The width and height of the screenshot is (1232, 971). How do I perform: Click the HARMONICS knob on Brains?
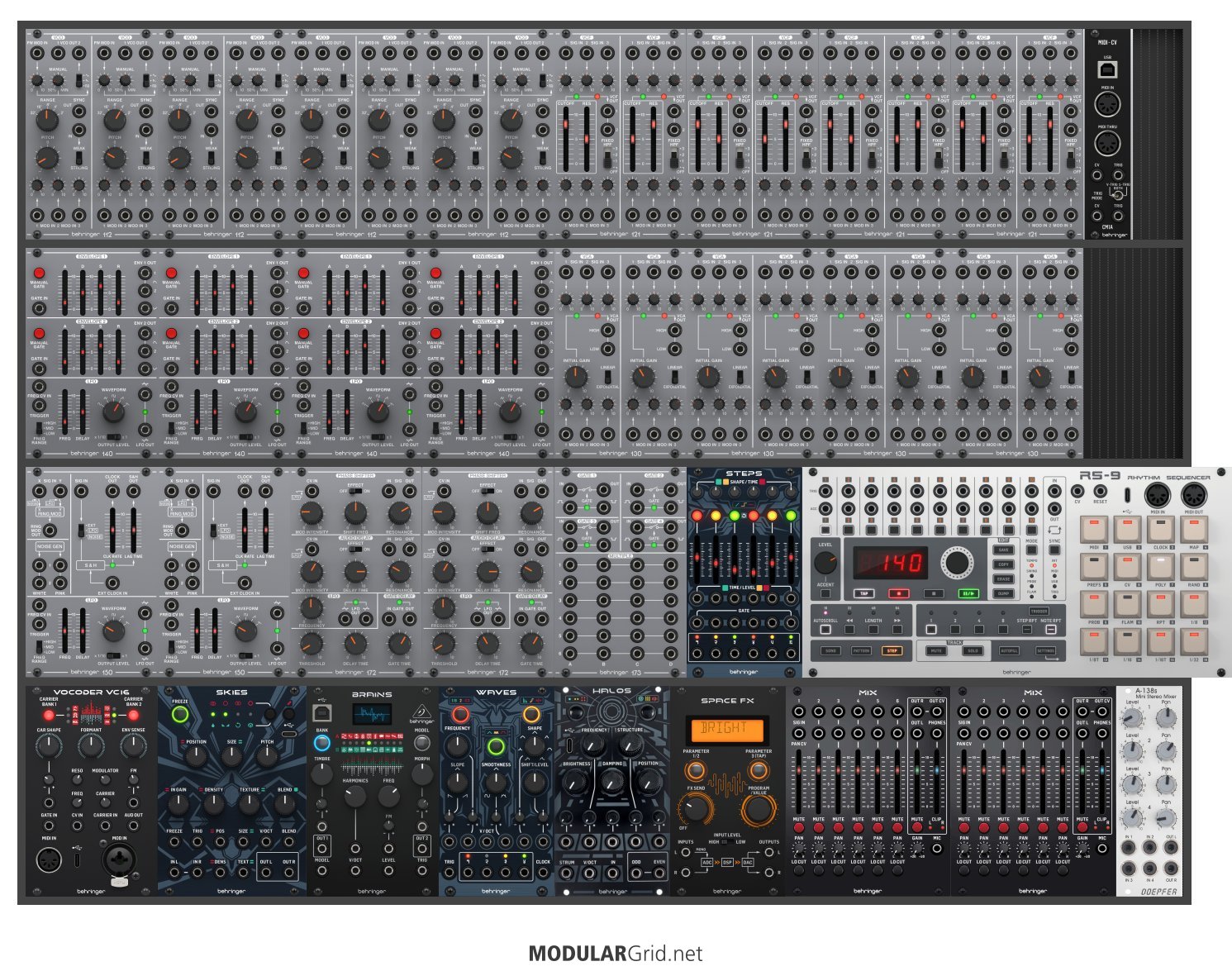tap(355, 796)
